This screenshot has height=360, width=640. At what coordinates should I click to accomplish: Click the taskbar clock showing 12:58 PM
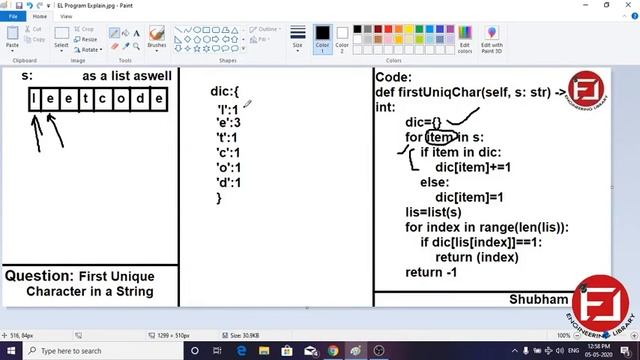[599, 351]
